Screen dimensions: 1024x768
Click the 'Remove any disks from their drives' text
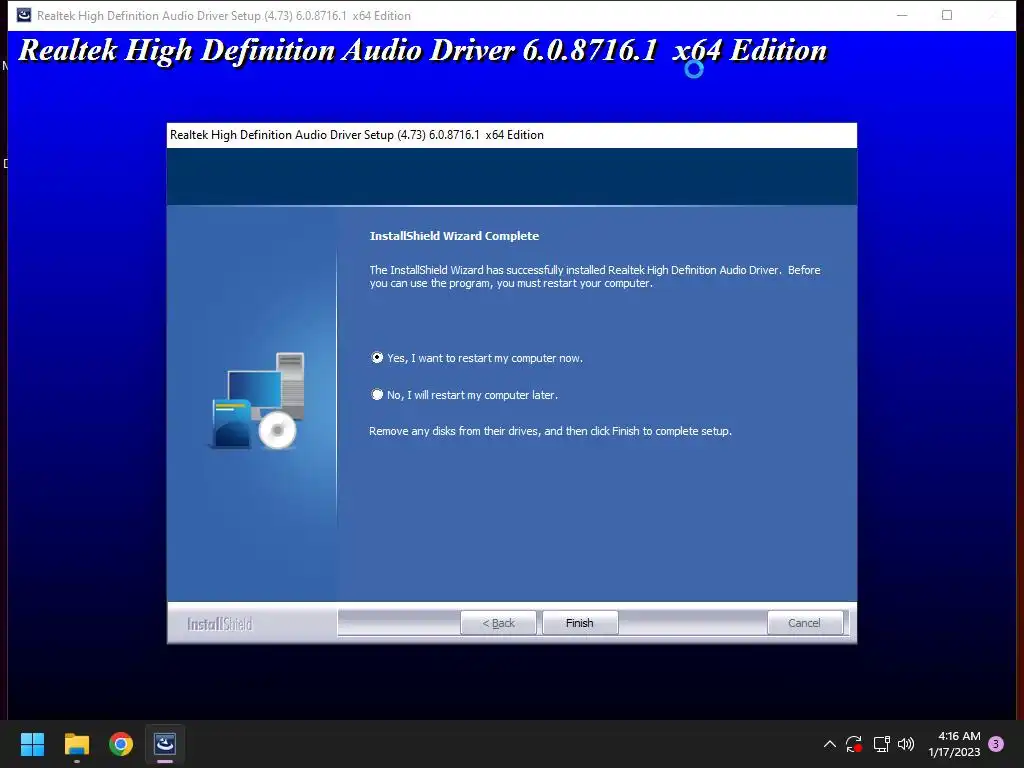coord(550,431)
